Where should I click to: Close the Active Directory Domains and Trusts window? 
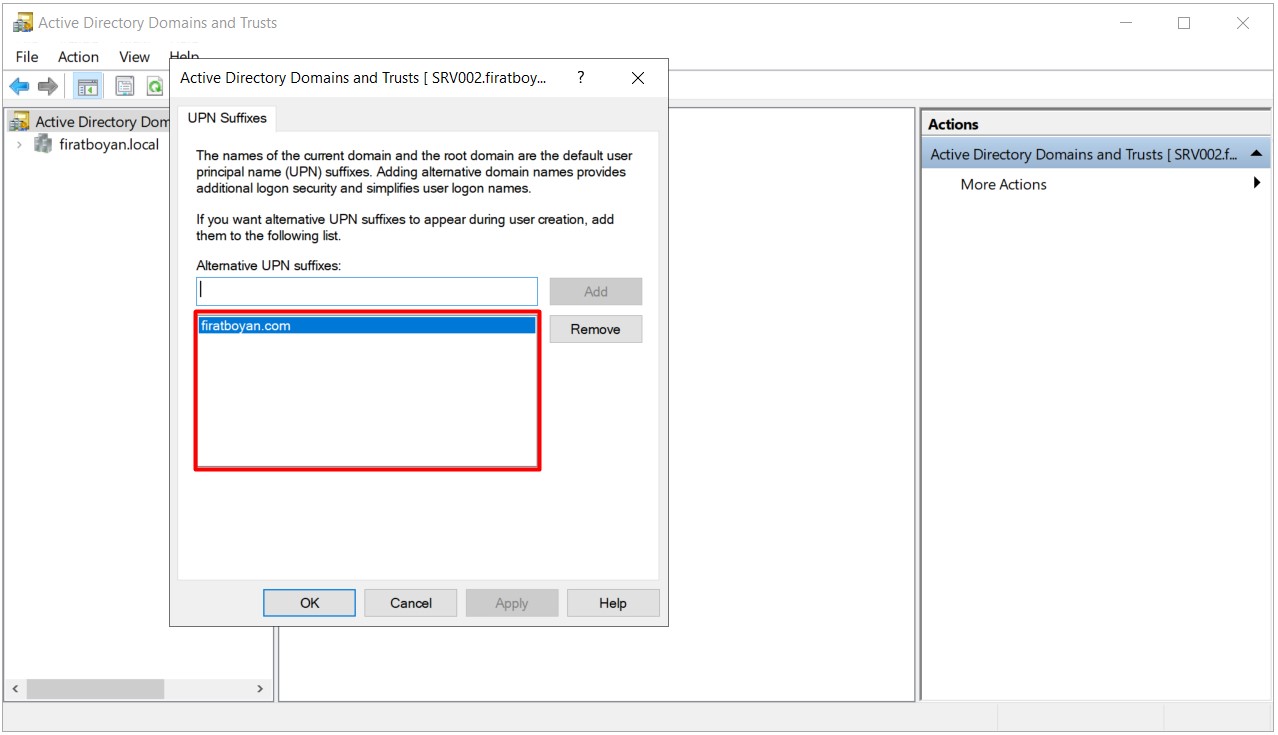tap(1243, 22)
